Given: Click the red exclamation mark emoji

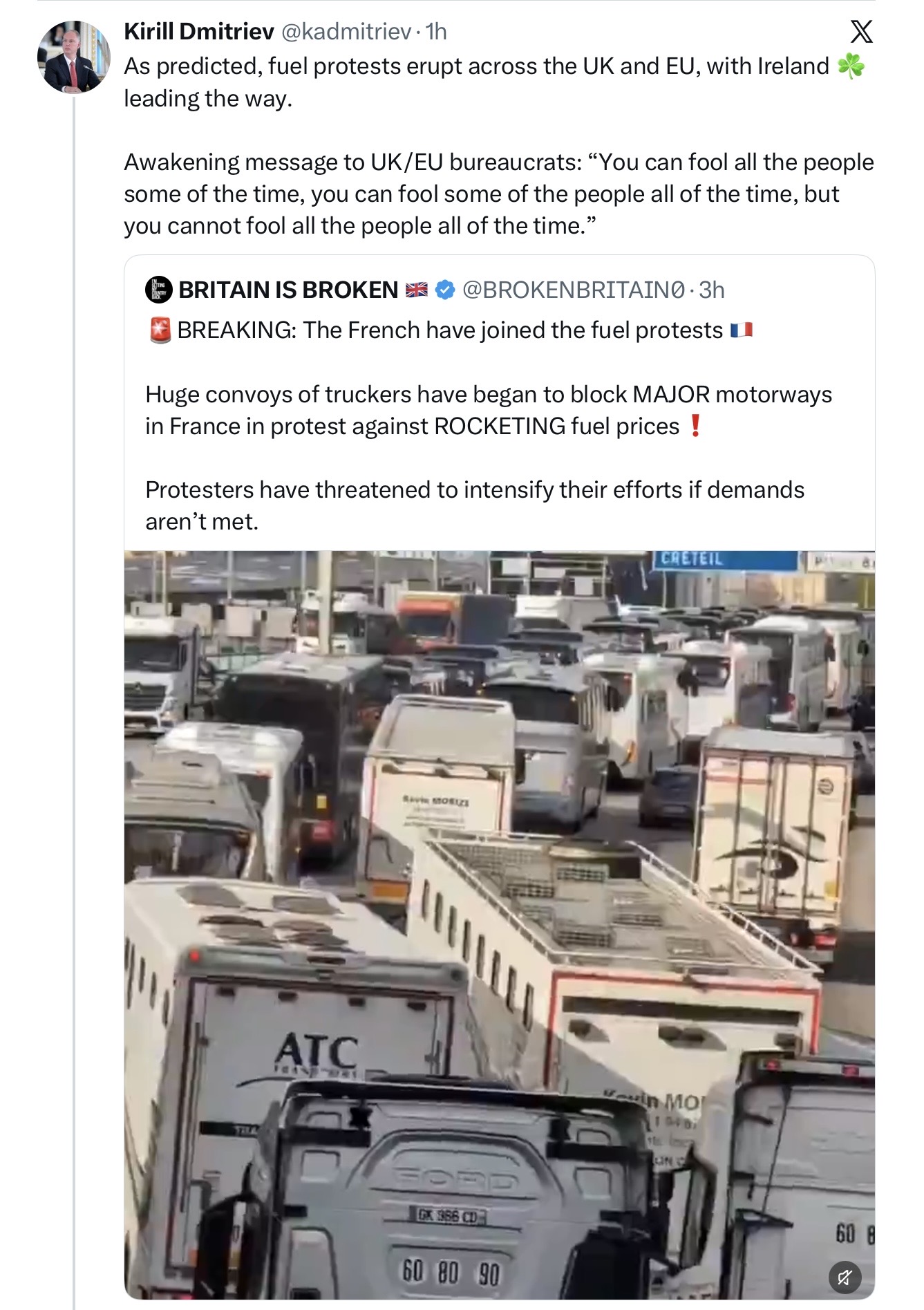Looking at the screenshot, I should [695, 426].
